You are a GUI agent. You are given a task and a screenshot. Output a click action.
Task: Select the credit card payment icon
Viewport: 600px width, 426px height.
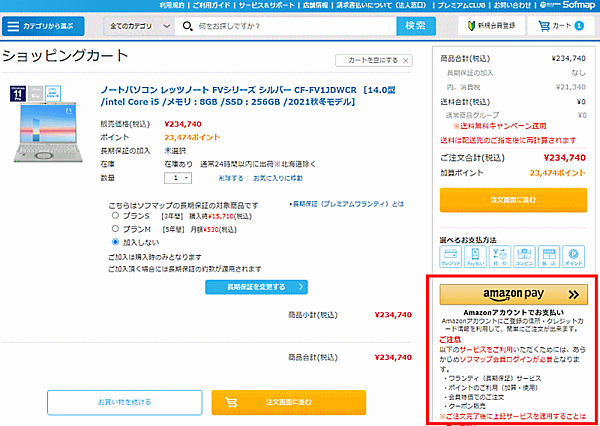click(451, 256)
